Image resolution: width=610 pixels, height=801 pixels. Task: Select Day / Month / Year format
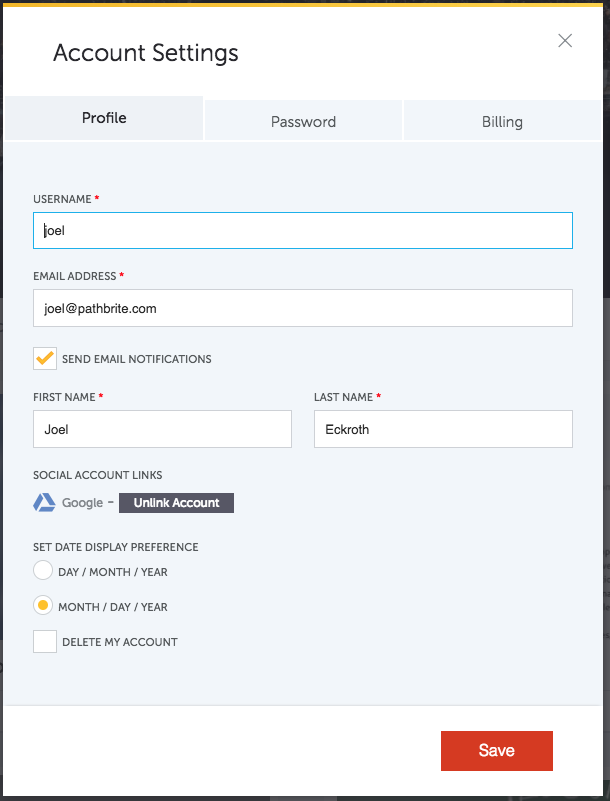pos(43,570)
